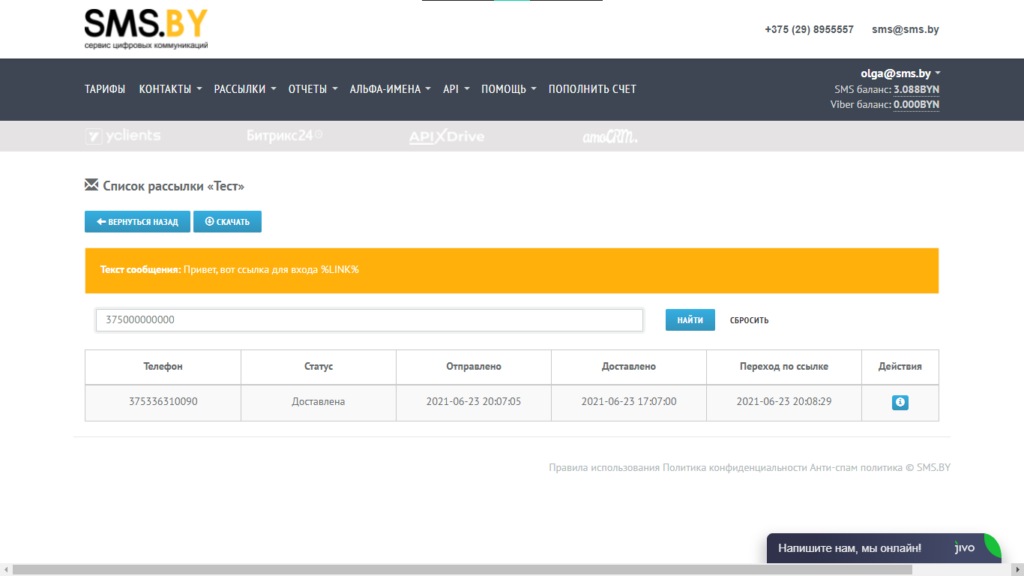Expand the ОТЧЕТЫ dropdown menu

[x=313, y=89]
